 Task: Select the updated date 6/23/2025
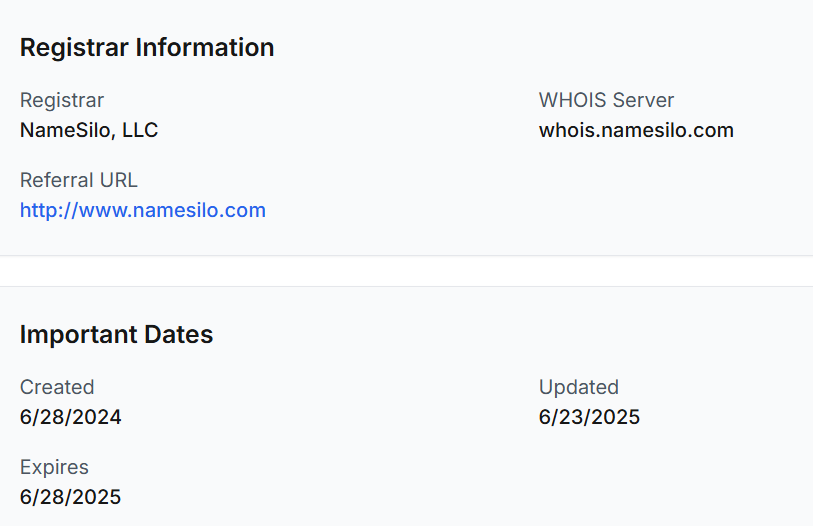pos(590,417)
